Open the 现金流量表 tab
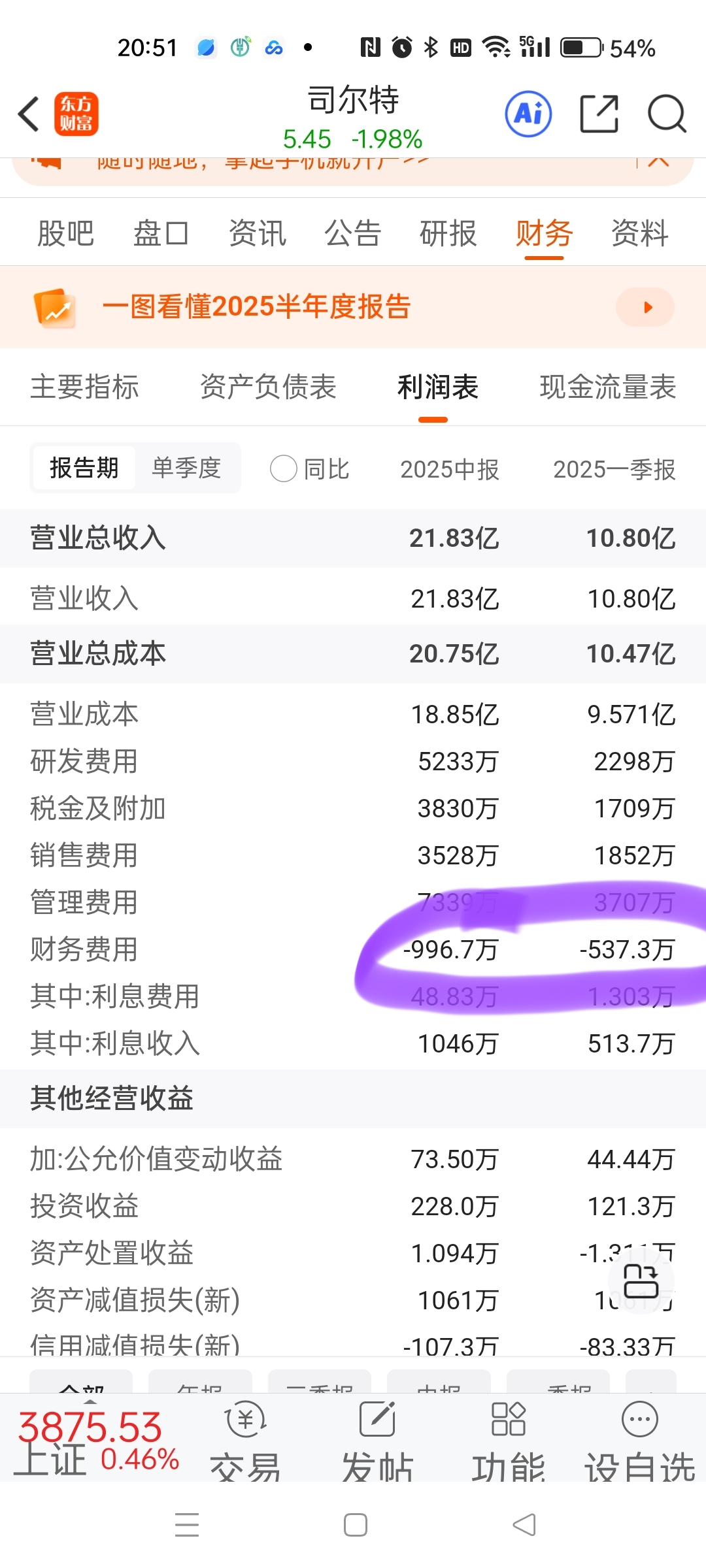The width and height of the screenshot is (706, 1568). click(x=608, y=387)
